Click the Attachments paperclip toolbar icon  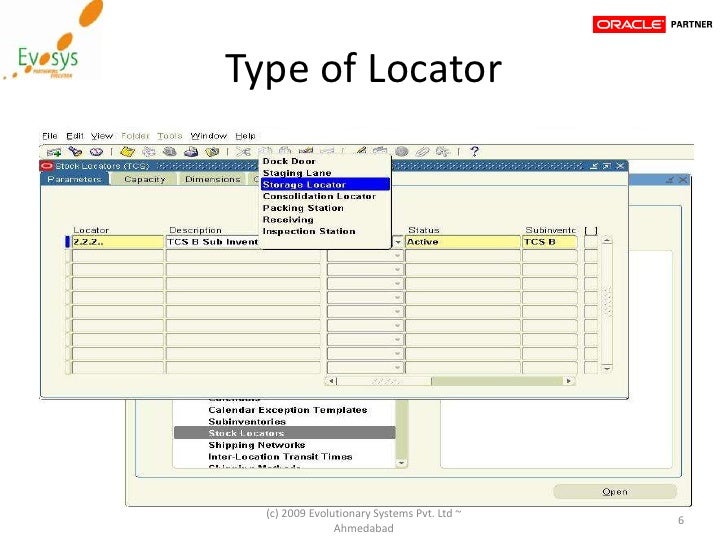422,152
